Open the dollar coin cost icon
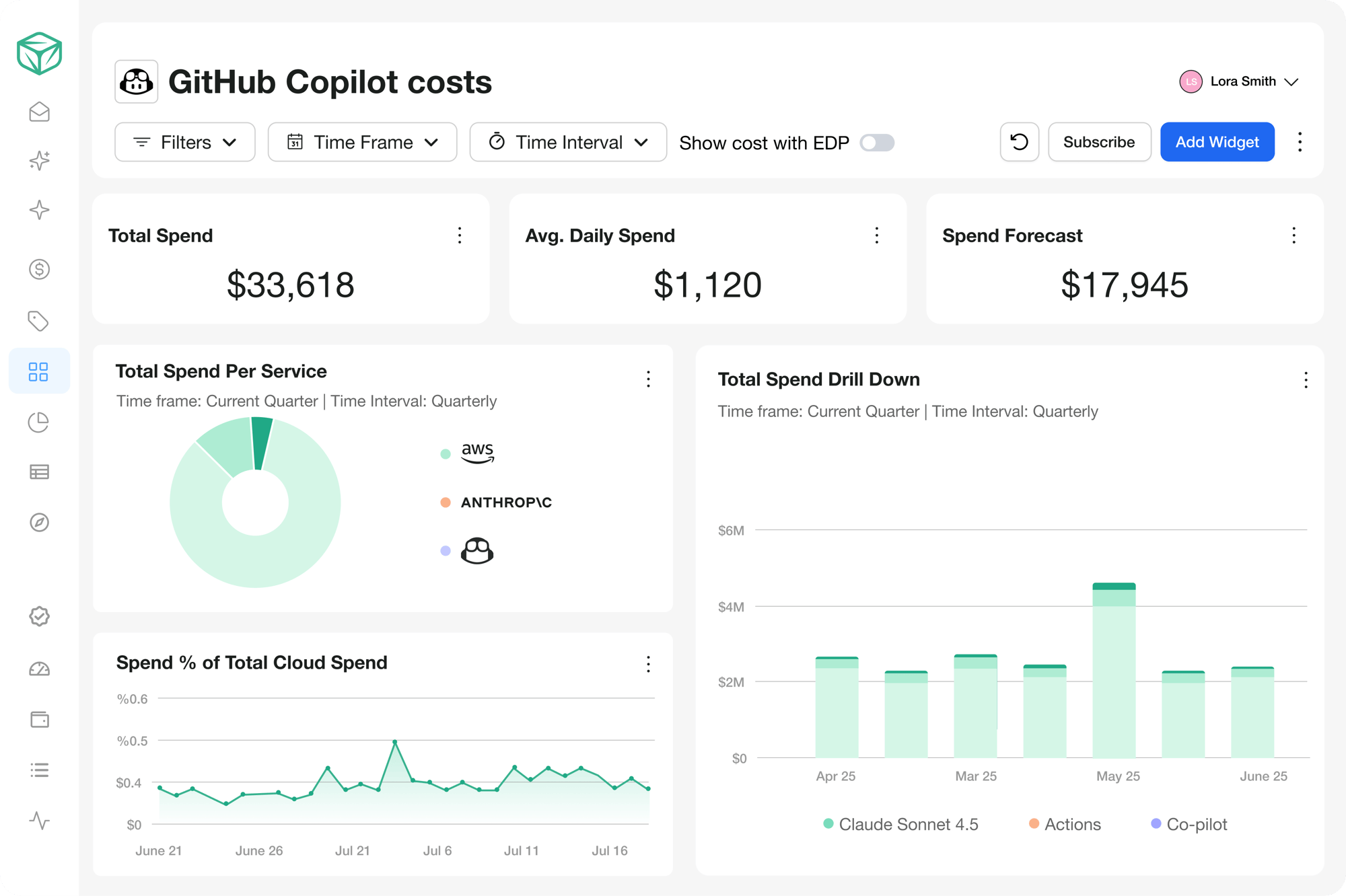Image resolution: width=1346 pixels, height=896 pixels. click(39, 269)
